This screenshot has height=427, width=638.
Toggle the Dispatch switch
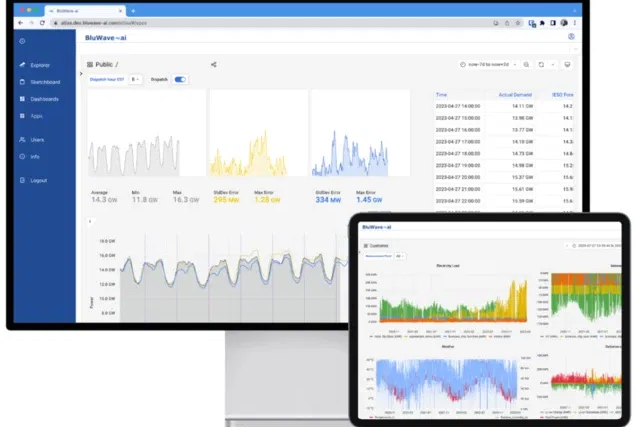click(181, 79)
